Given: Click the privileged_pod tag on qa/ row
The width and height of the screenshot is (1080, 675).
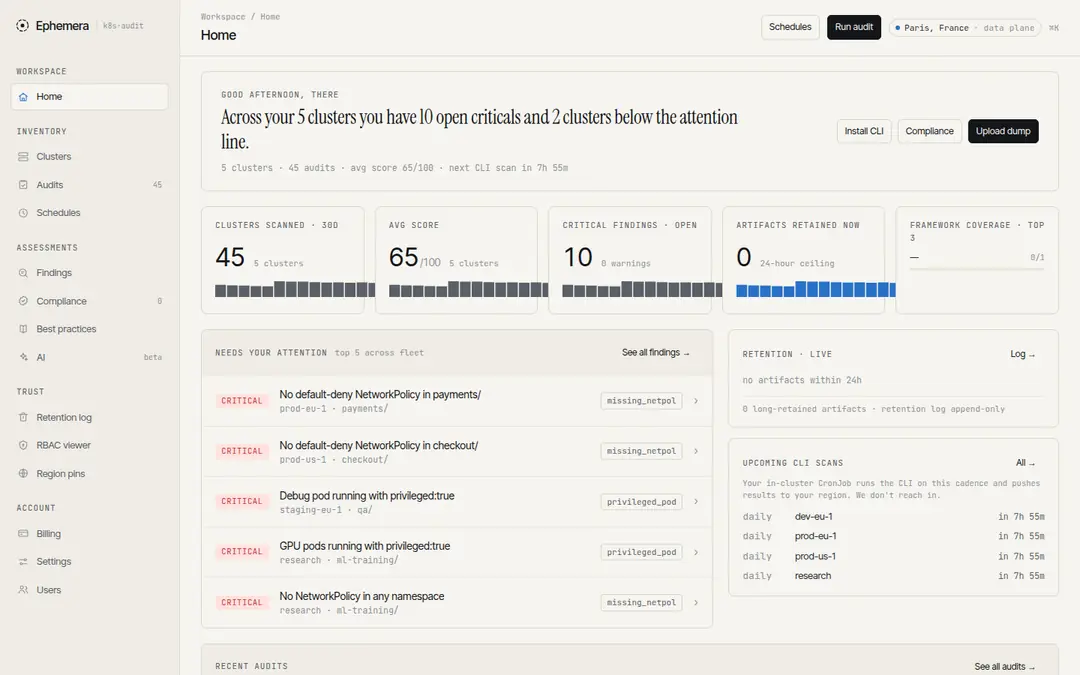Looking at the screenshot, I should (641, 501).
